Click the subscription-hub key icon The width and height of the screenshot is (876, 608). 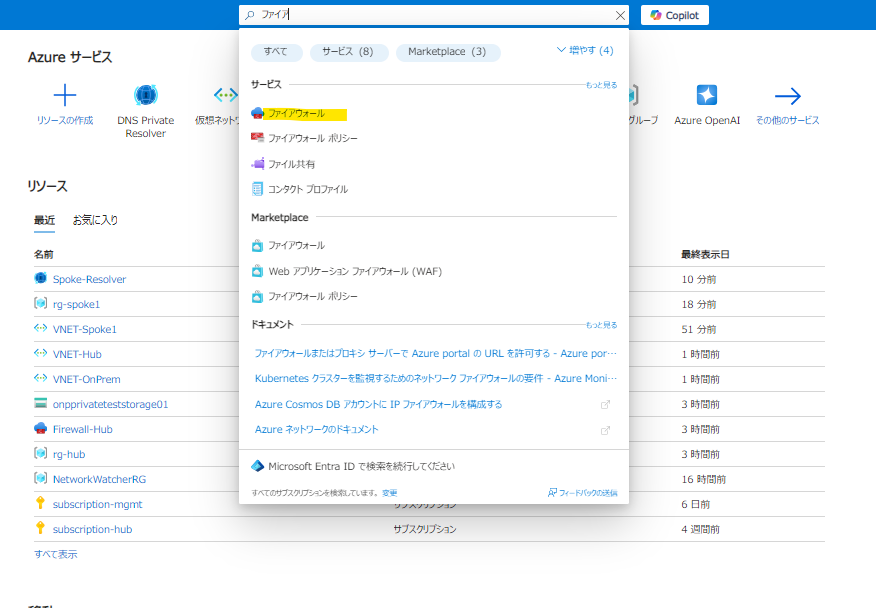[40, 528]
